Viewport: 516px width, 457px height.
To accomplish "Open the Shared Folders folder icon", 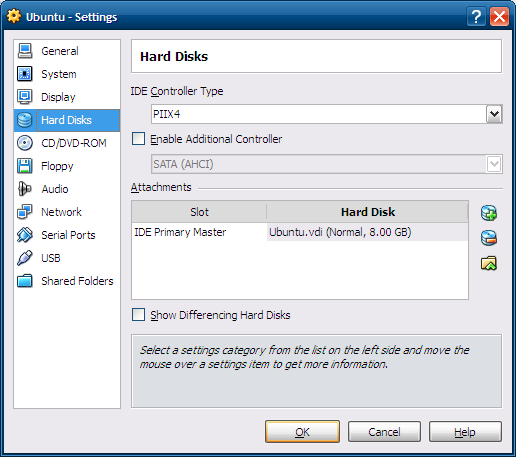I will [x=25, y=281].
